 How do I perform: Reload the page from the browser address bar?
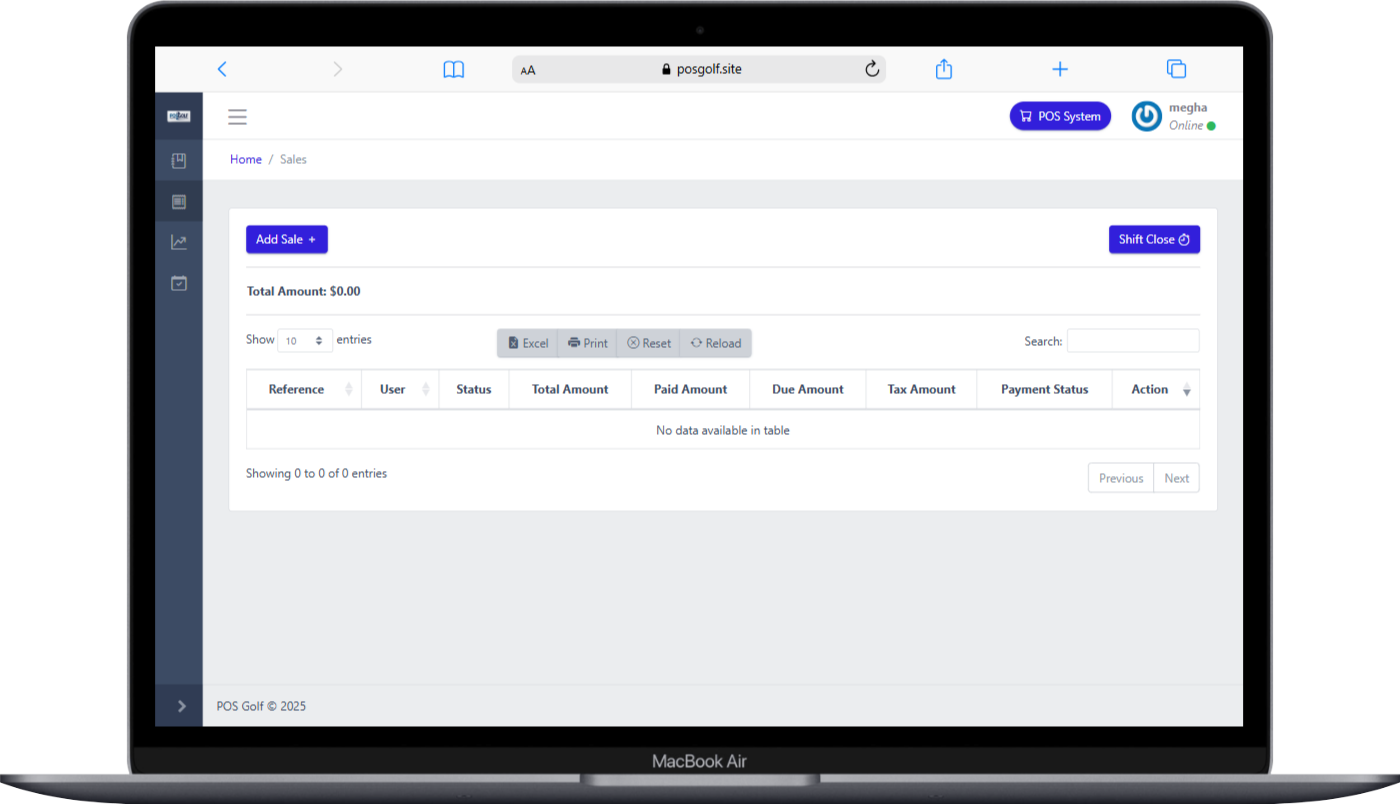tap(871, 69)
